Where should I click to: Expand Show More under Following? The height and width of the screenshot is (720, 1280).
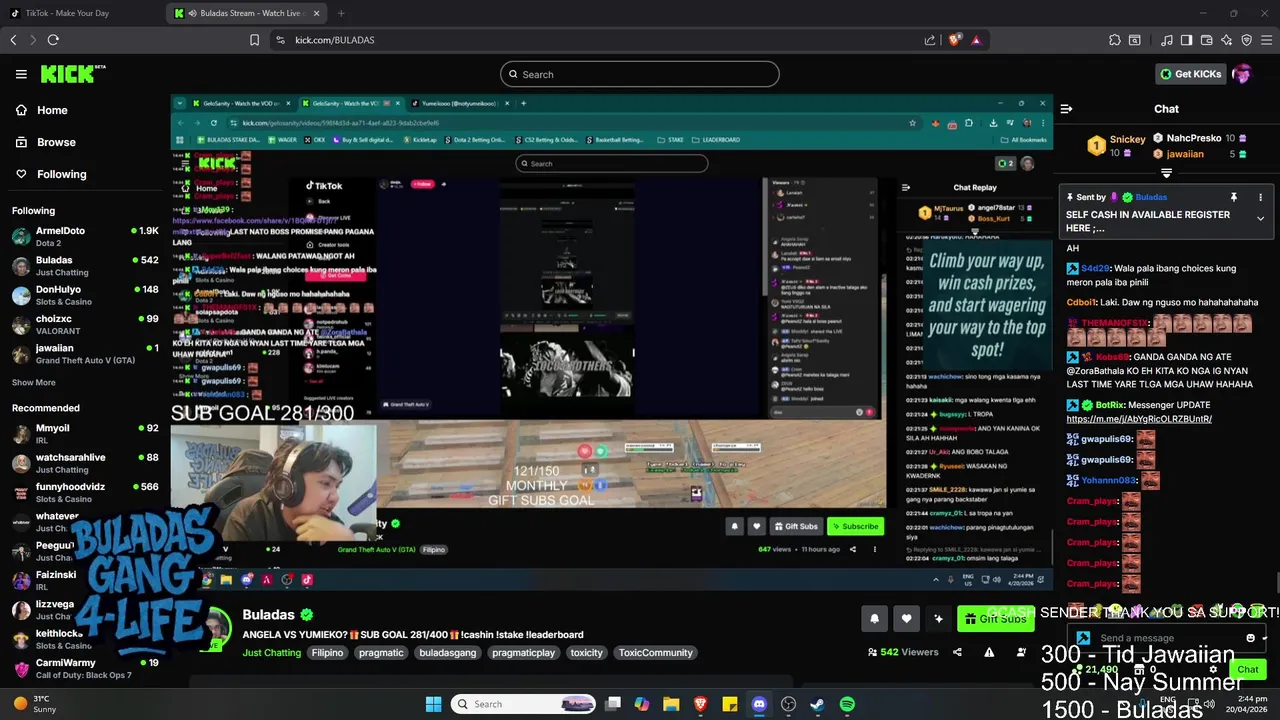[33, 382]
